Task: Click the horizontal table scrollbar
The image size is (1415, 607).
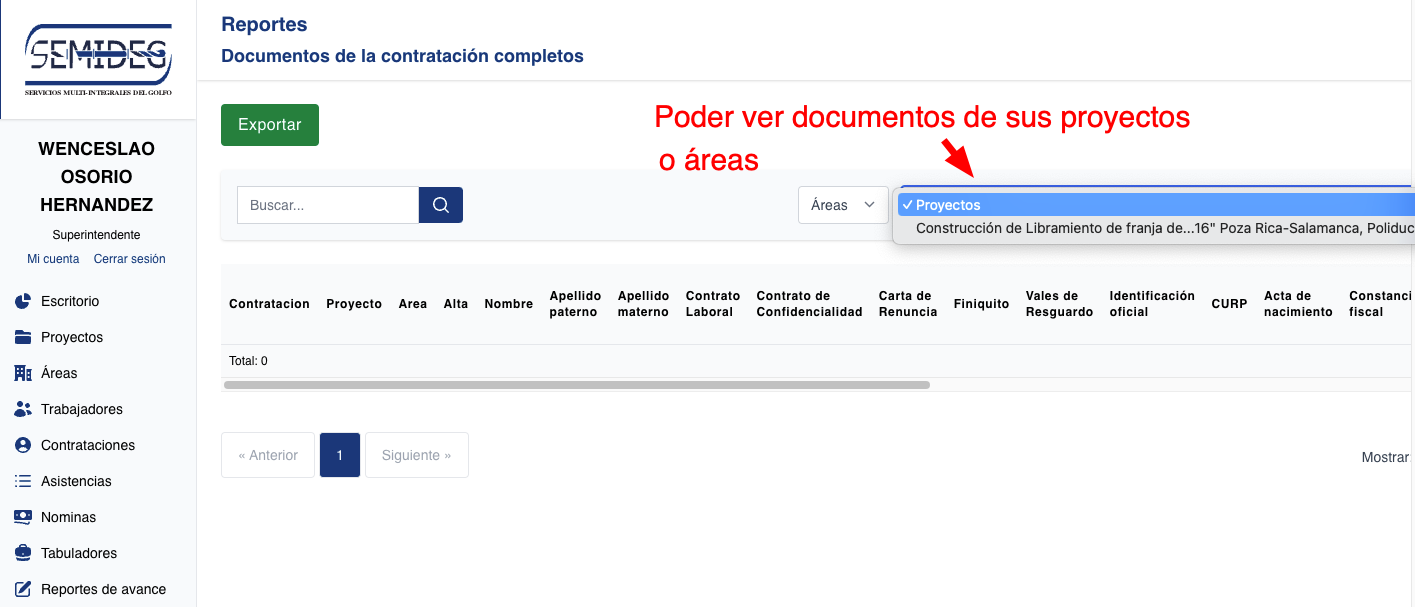Action: click(x=580, y=384)
